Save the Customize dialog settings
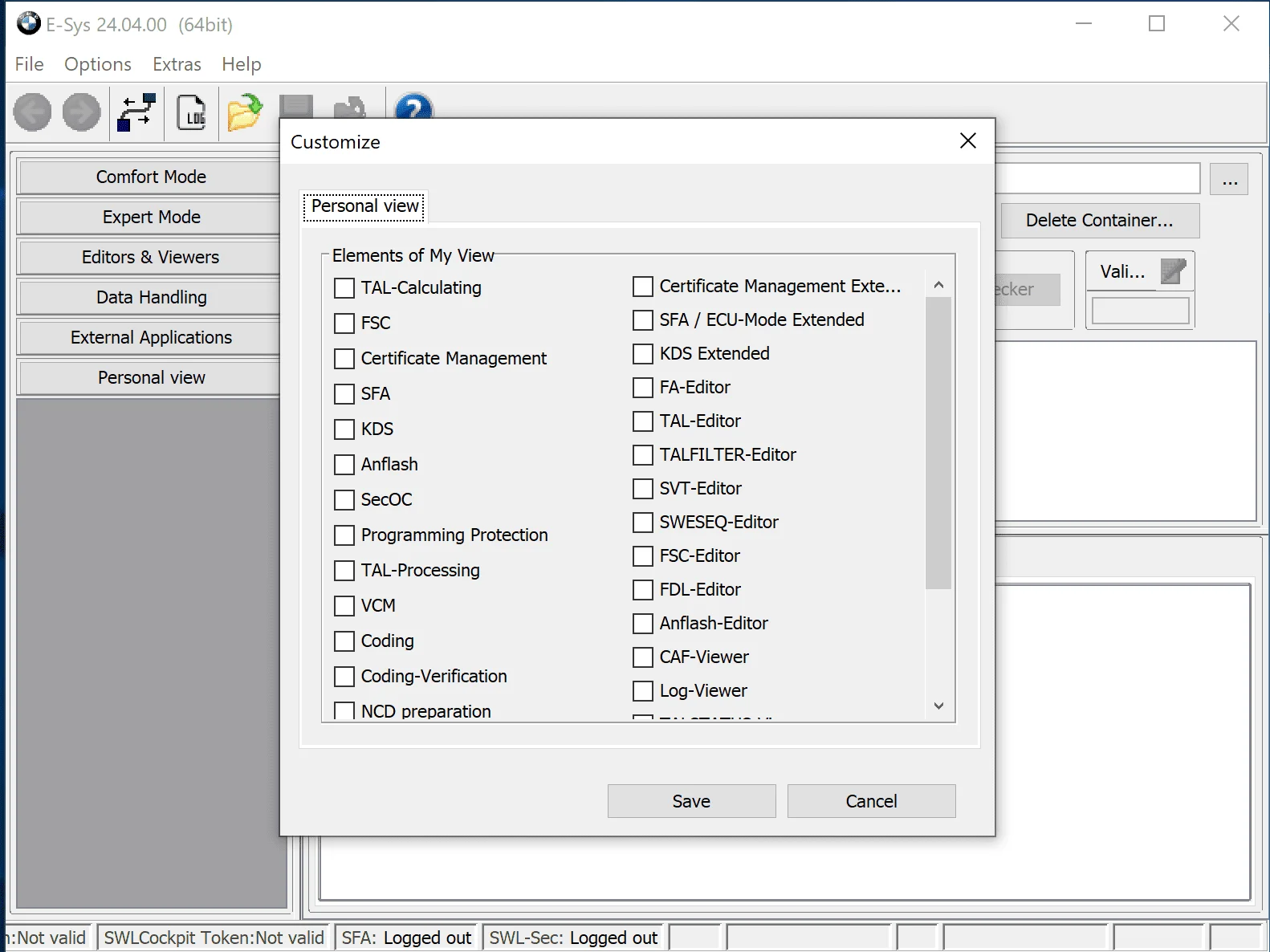Image resolution: width=1270 pixels, height=952 pixels. click(691, 801)
